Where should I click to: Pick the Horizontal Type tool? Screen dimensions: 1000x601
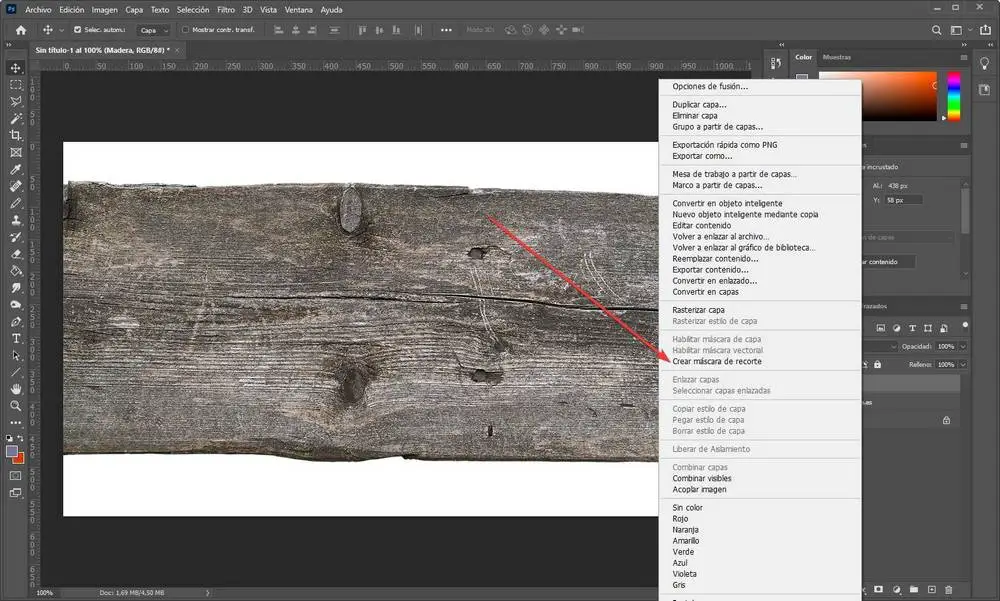16,338
